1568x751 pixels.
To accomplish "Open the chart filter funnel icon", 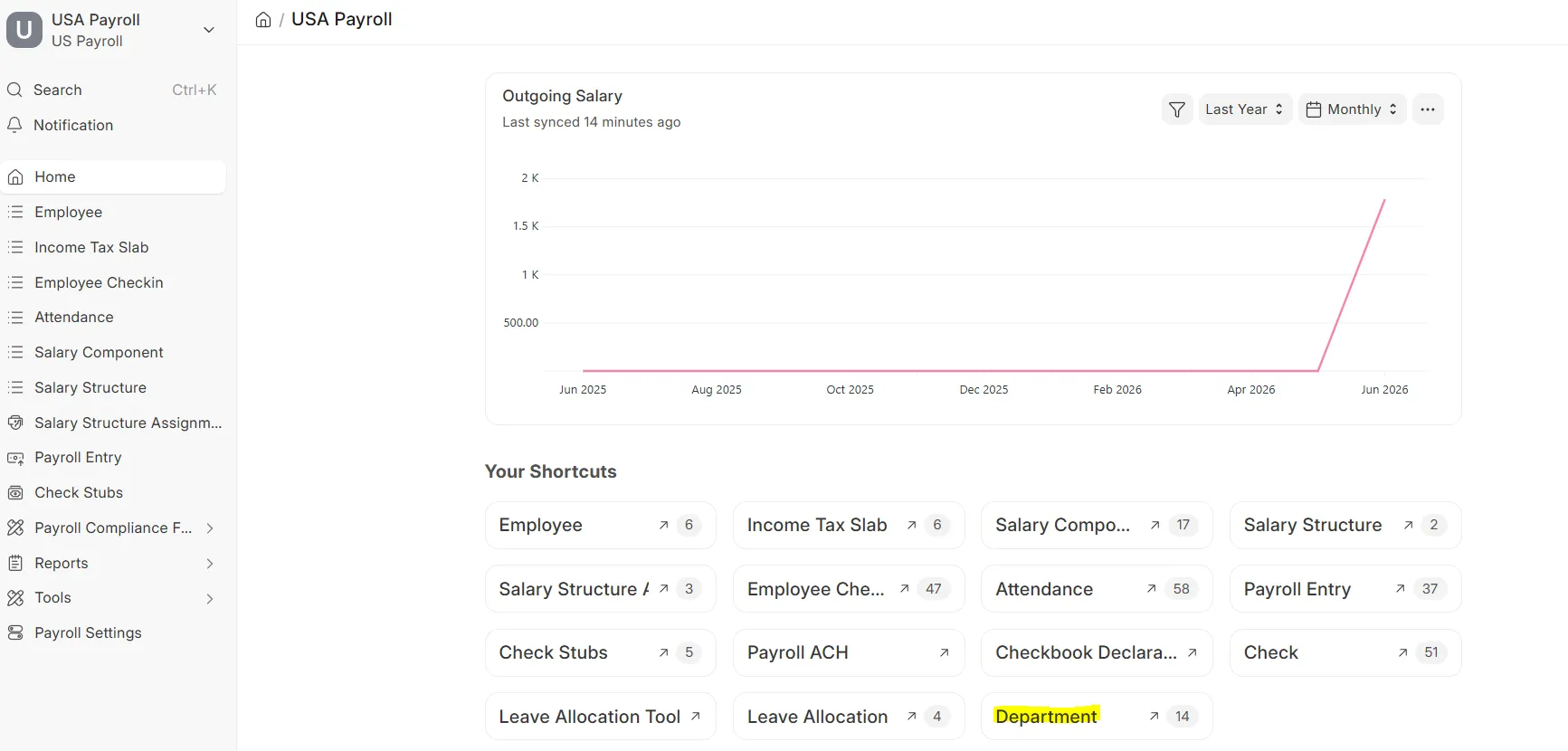I will pyautogui.click(x=1177, y=109).
